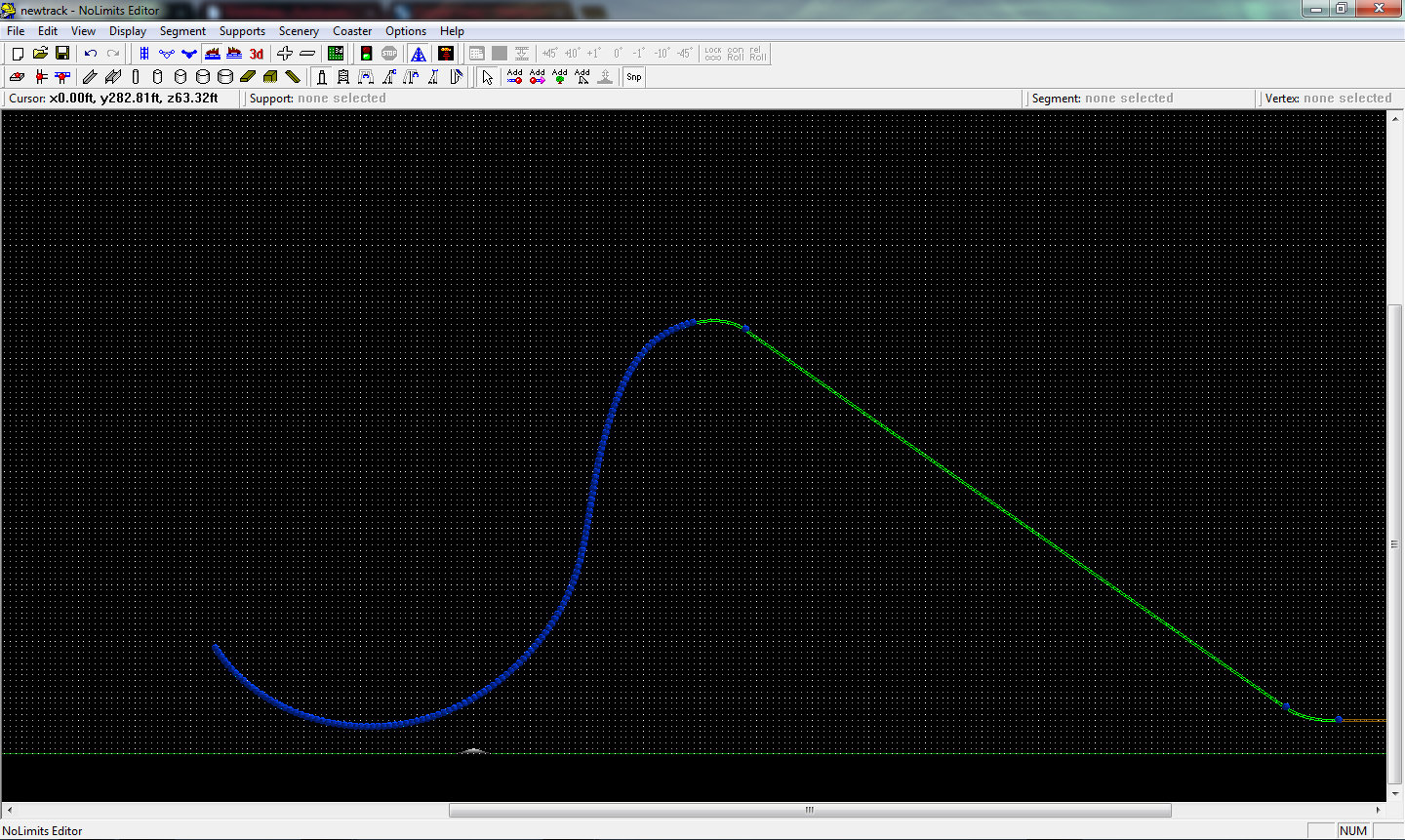Image resolution: width=1405 pixels, height=840 pixels.
Task: Toggle the blue support tower icon
Action: pyautogui.click(x=418, y=54)
